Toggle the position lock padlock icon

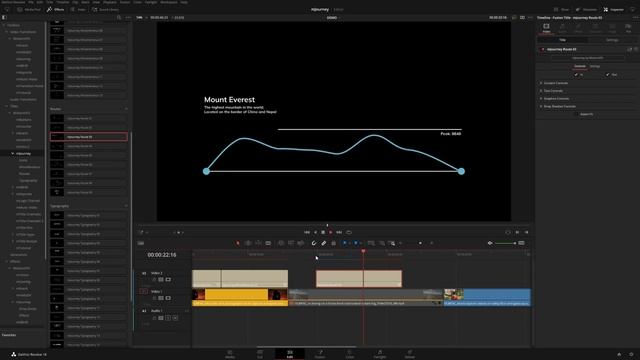pyautogui.click(x=333, y=243)
